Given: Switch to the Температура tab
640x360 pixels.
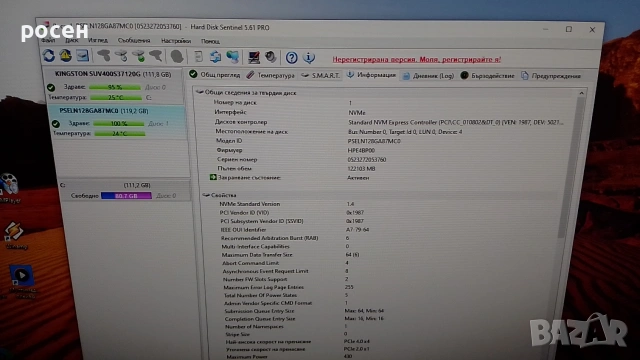Looking at the screenshot, I should (270, 75).
